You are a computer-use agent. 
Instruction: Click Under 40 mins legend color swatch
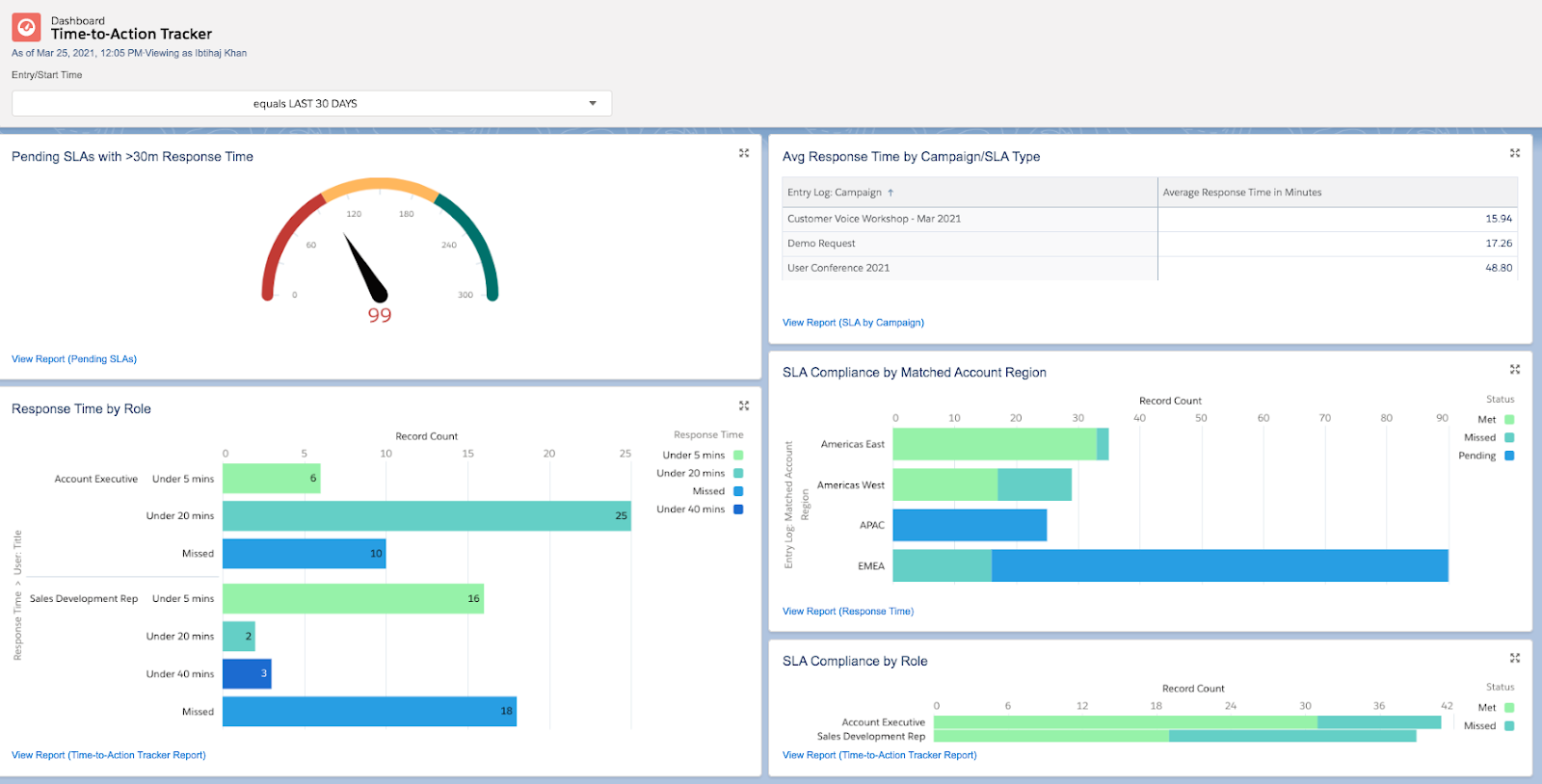[x=738, y=510]
